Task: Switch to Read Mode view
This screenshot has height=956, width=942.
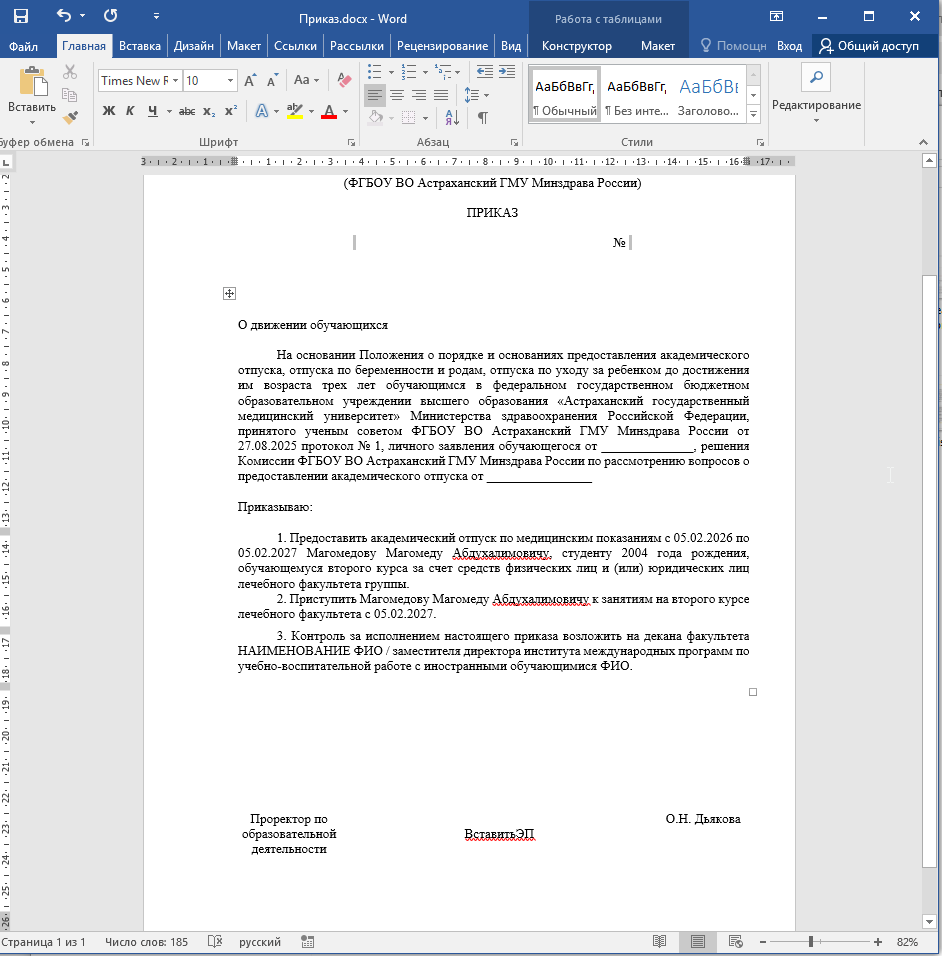Action: point(659,942)
